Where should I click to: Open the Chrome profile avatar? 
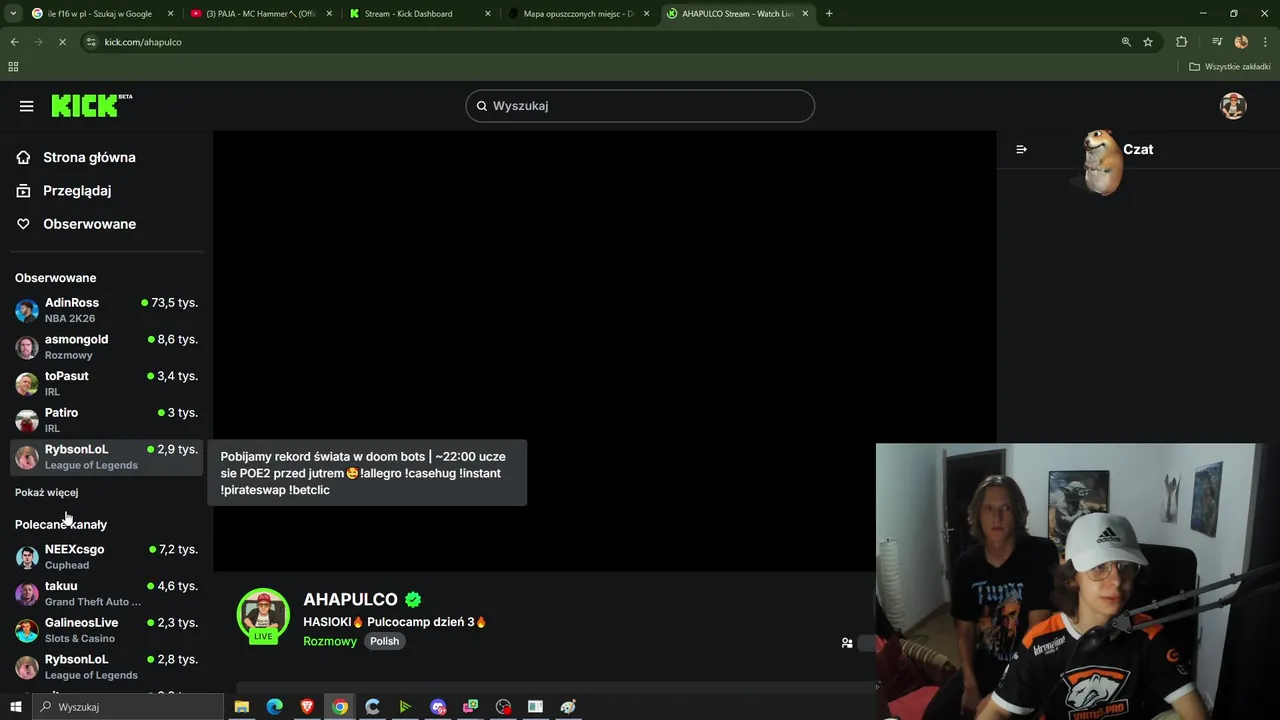coord(1241,42)
